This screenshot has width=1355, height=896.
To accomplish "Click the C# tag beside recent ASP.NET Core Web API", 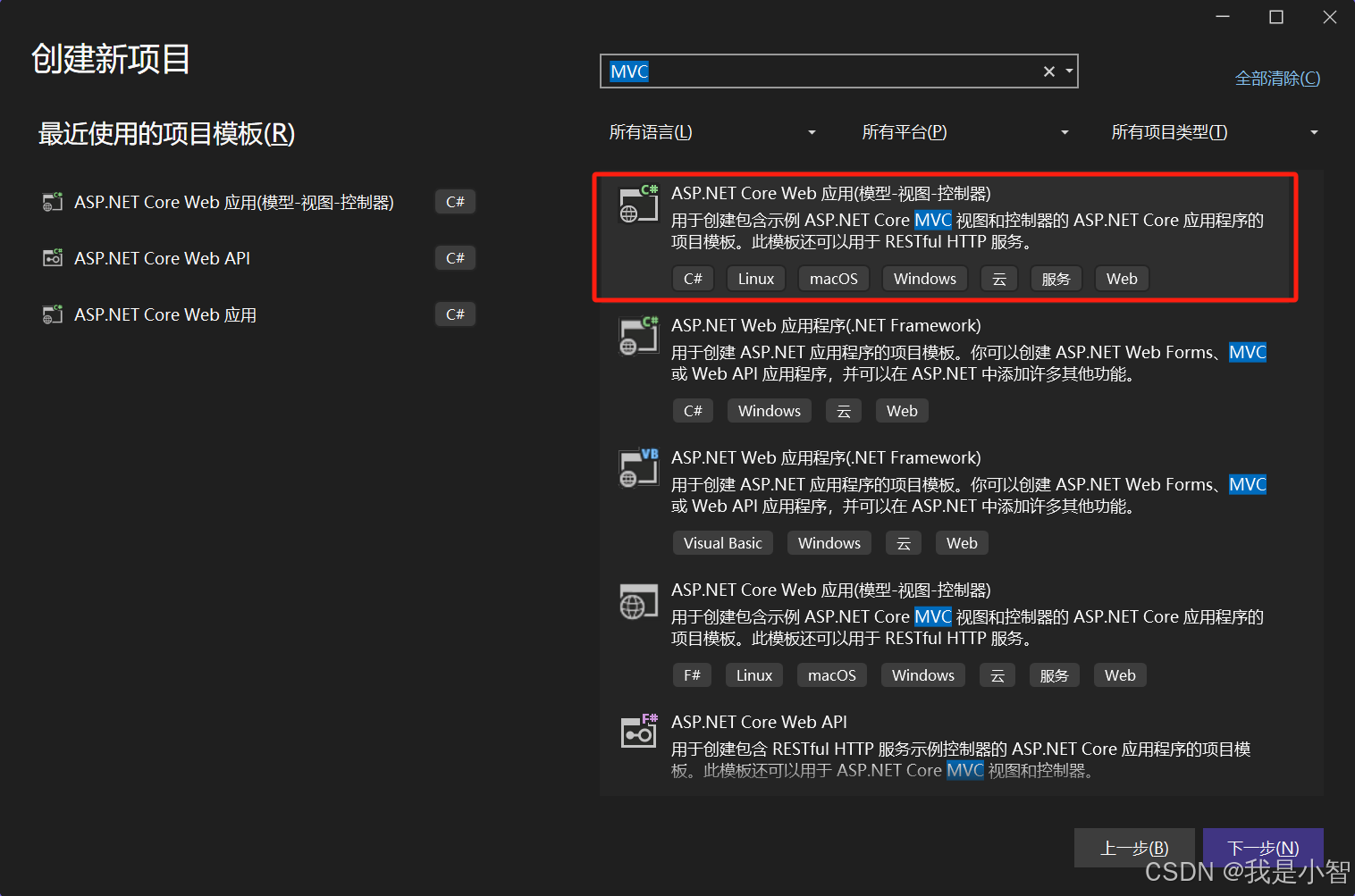I will pyautogui.click(x=455, y=258).
